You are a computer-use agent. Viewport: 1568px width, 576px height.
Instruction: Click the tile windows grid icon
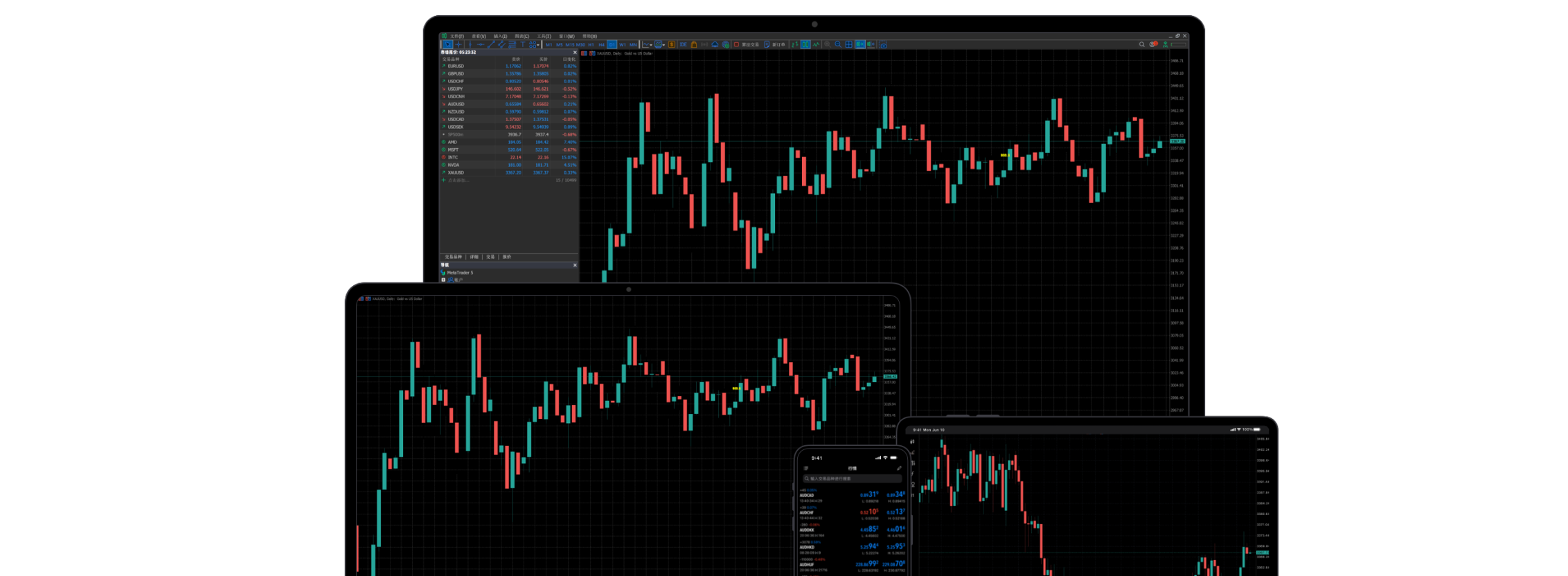coord(849,44)
